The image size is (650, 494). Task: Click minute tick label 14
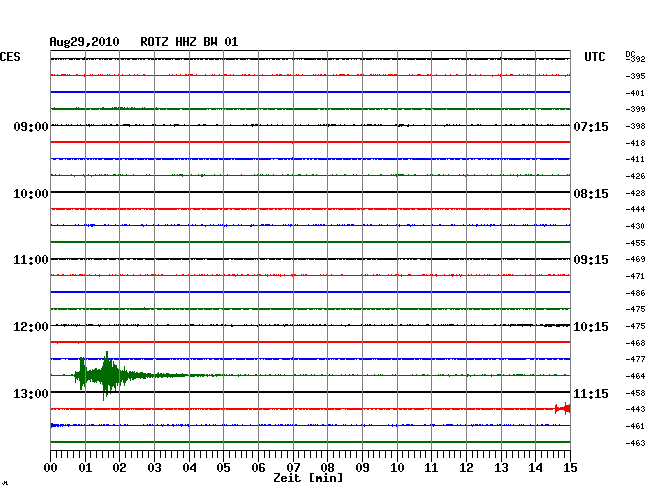click(535, 468)
